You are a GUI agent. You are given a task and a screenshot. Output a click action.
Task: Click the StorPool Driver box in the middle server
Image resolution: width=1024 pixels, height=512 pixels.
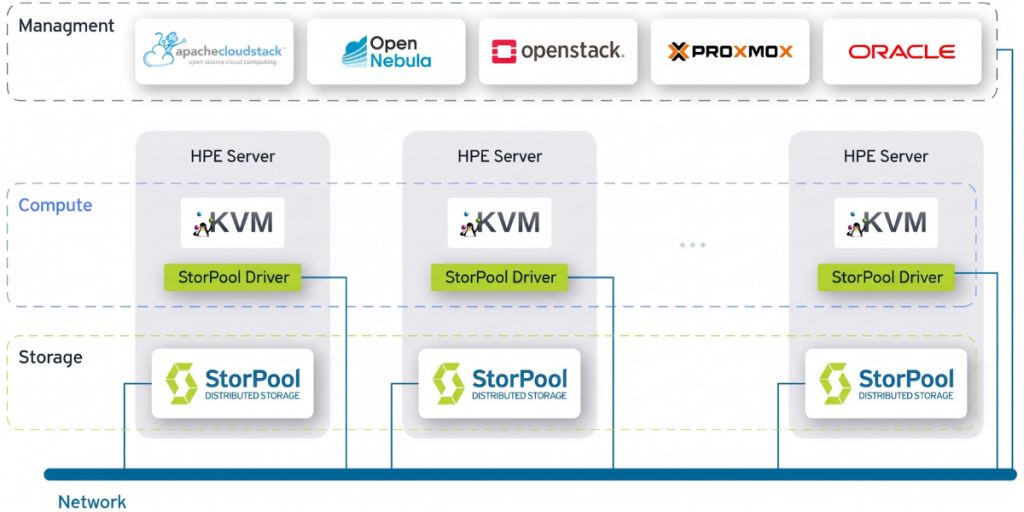tap(500, 278)
